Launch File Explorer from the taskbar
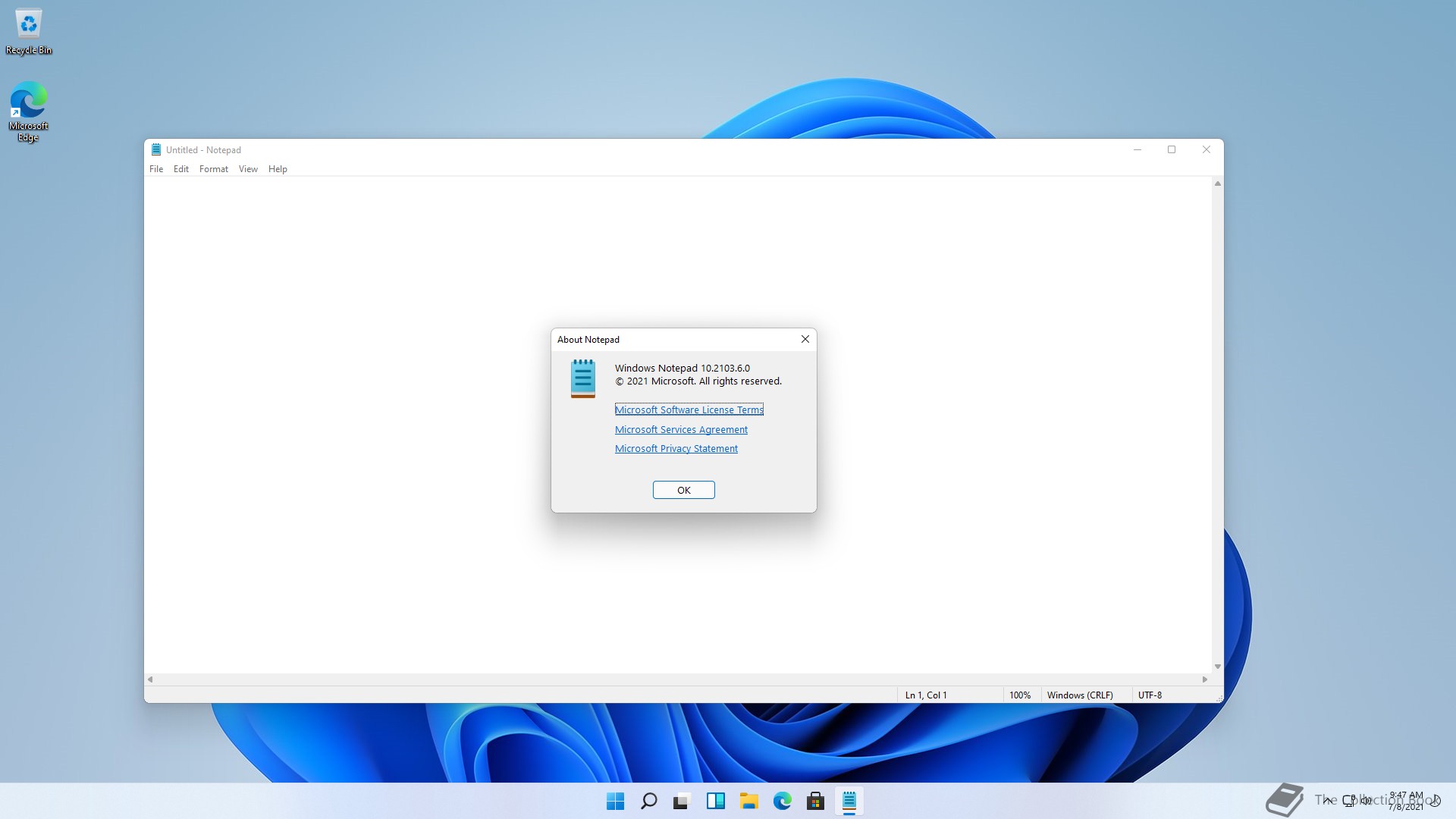This screenshot has width=1456, height=819. point(748,801)
